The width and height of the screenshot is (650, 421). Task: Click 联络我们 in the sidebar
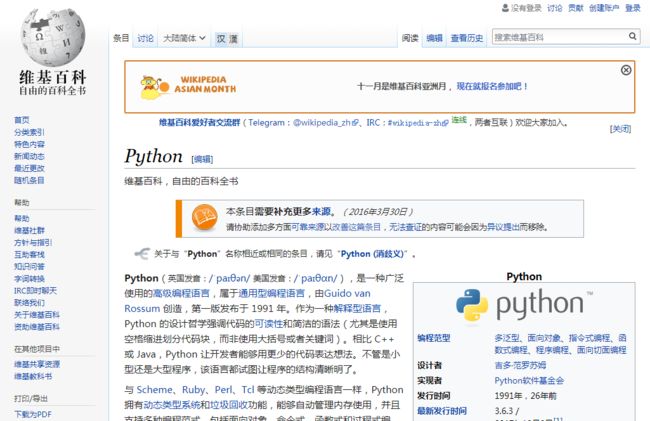[x=29, y=302]
